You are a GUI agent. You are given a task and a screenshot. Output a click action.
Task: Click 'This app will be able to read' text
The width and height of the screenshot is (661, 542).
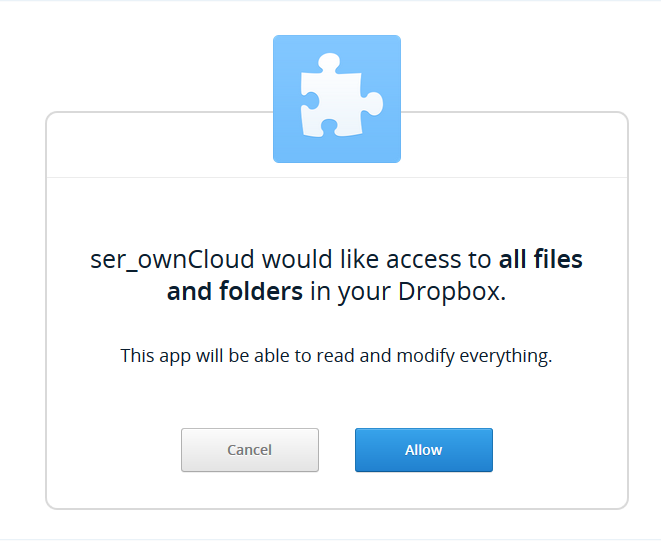[x=336, y=356]
